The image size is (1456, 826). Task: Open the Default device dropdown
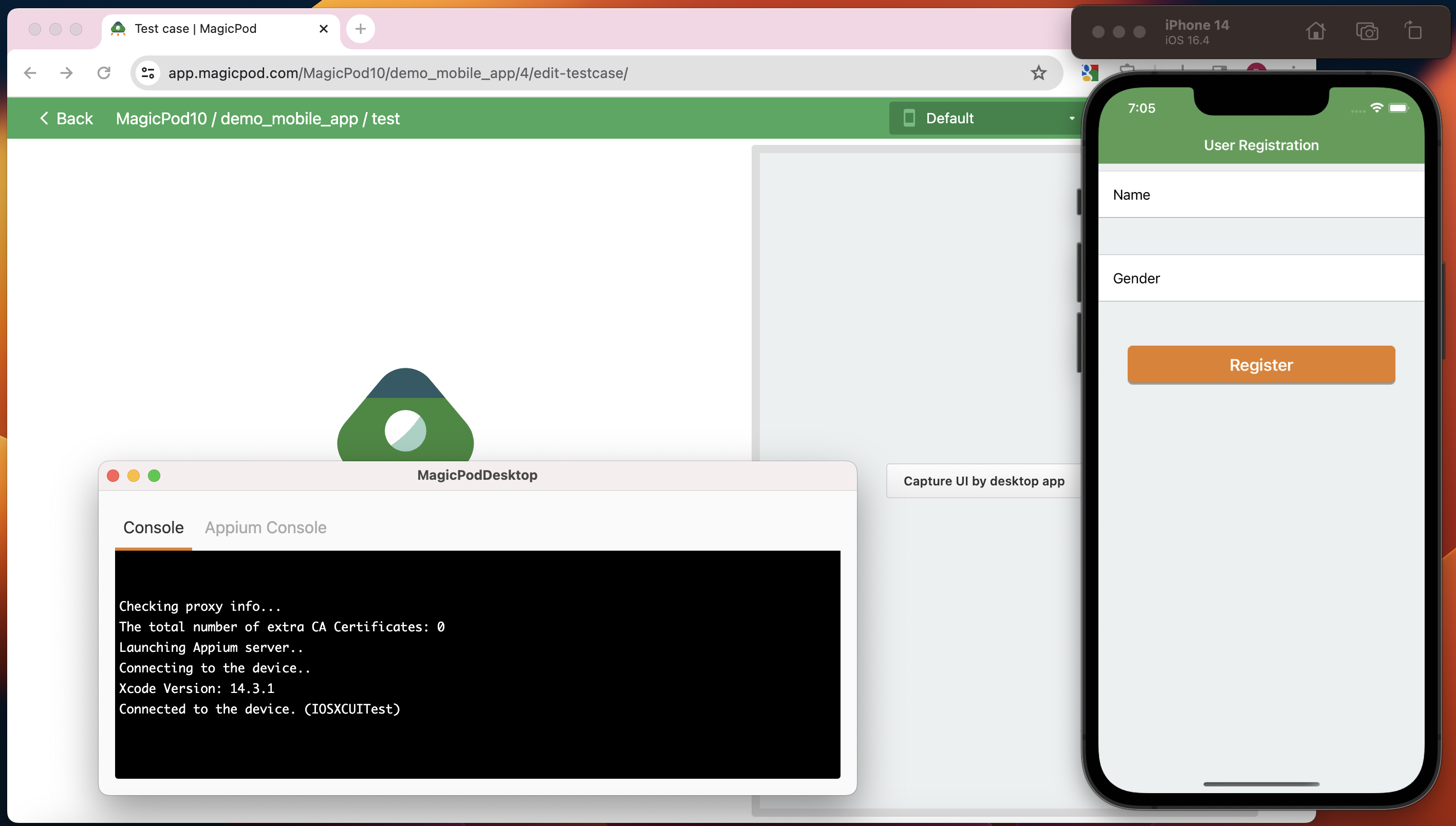(x=987, y=118)
